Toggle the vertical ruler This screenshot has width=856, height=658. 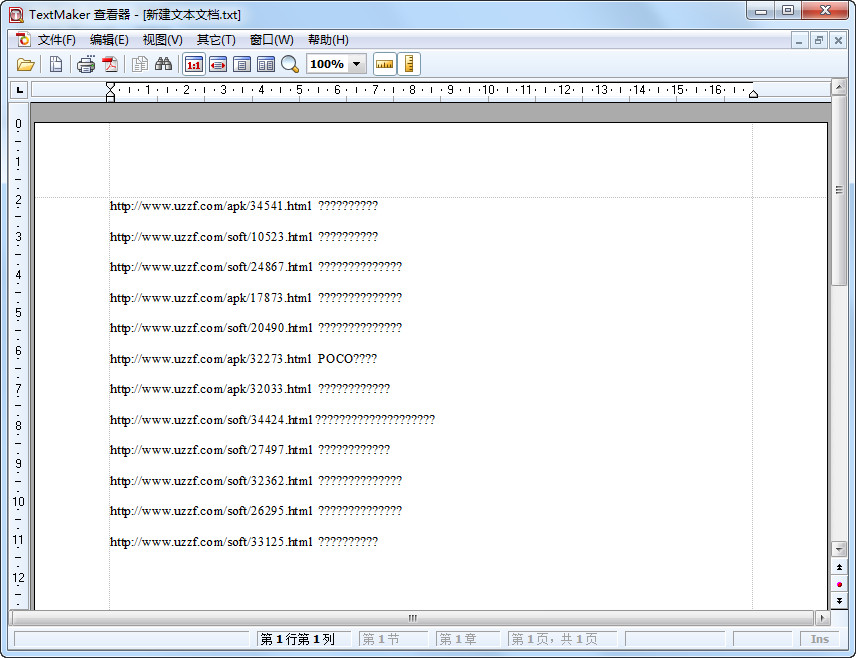point(409,64)
